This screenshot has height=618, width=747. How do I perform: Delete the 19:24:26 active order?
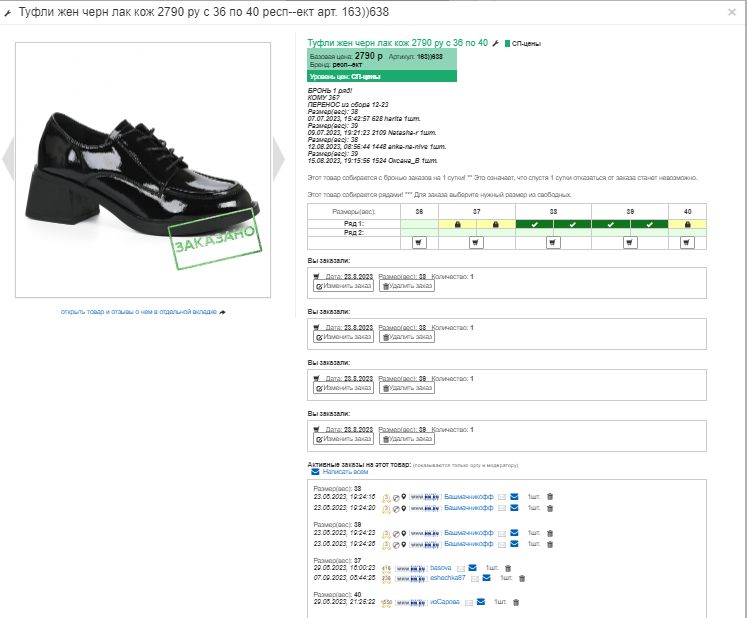(550, 544)
